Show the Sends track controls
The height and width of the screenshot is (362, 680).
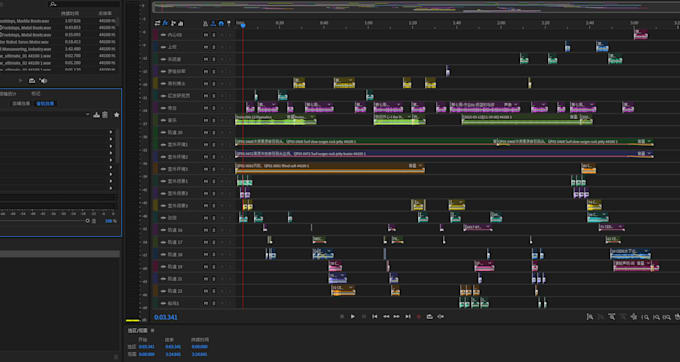173,23
